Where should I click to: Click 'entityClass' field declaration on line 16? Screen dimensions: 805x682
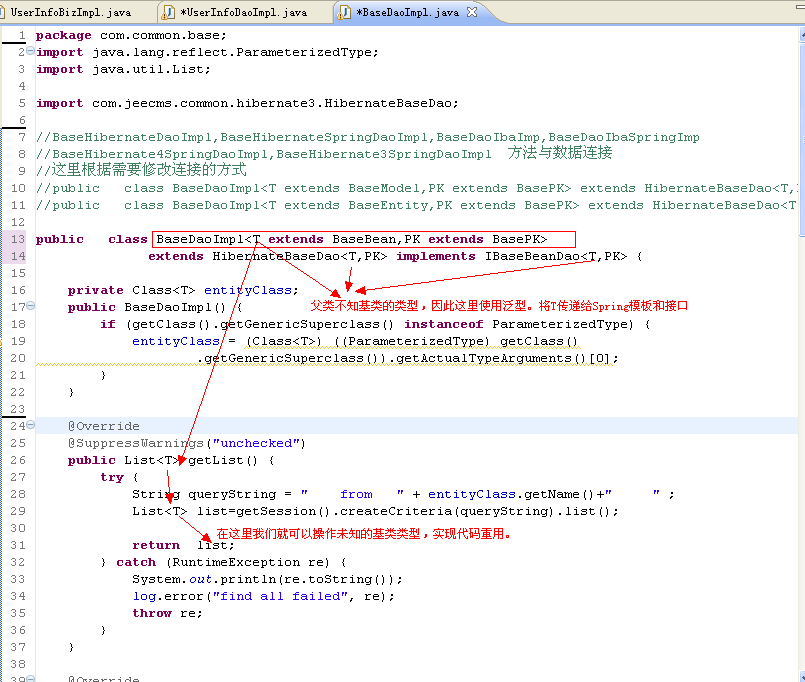tap(248, 290)
